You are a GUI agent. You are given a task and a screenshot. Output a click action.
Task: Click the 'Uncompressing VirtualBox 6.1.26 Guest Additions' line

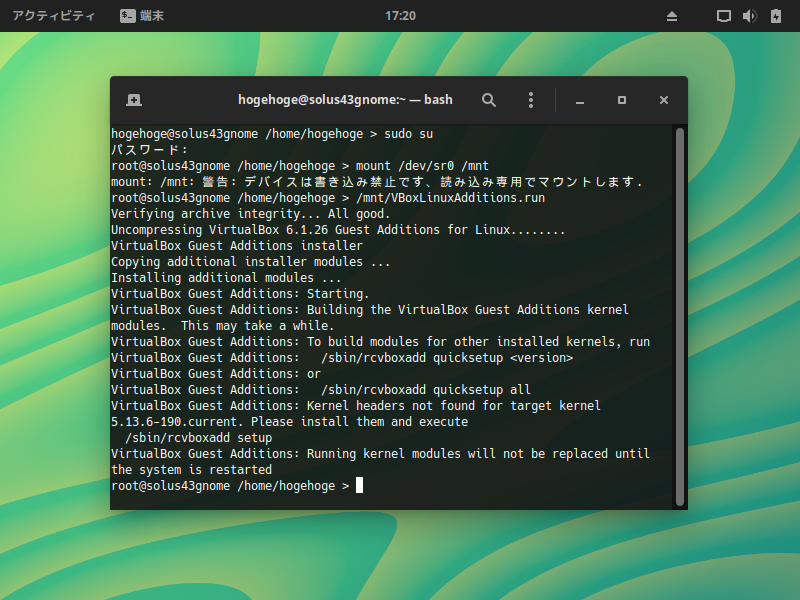pyautogui.click(x=338, y=230)
